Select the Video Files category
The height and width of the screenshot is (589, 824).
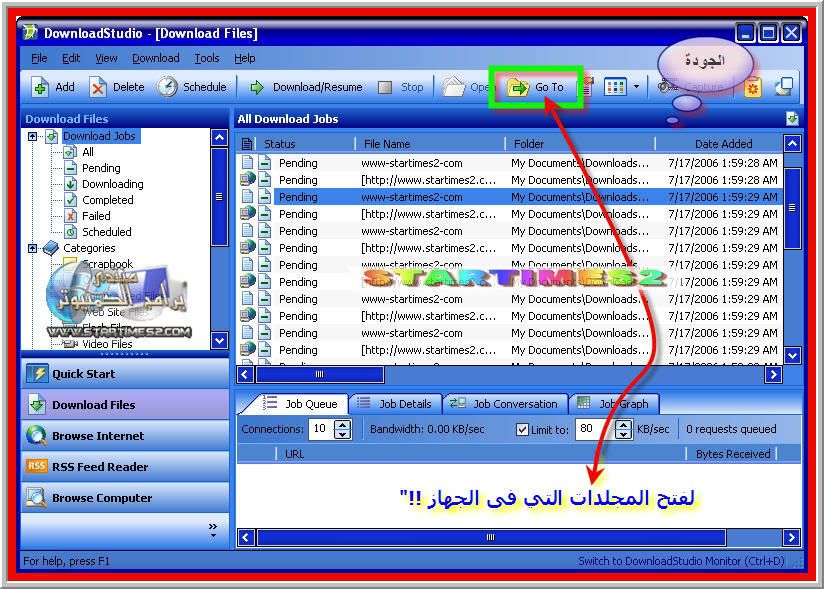(x=107, y=344)
